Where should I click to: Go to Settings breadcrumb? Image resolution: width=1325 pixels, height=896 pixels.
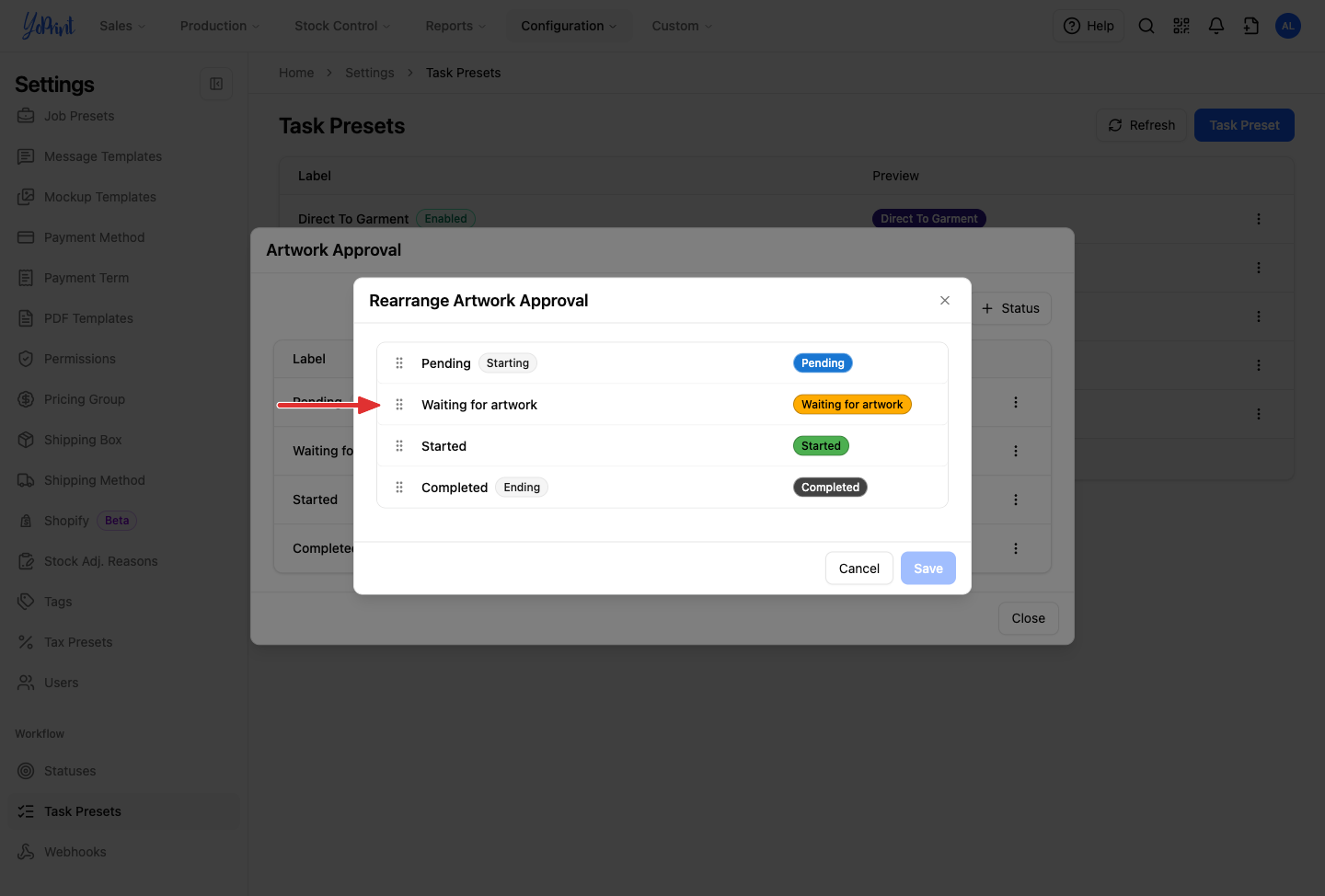click(370, 73)
